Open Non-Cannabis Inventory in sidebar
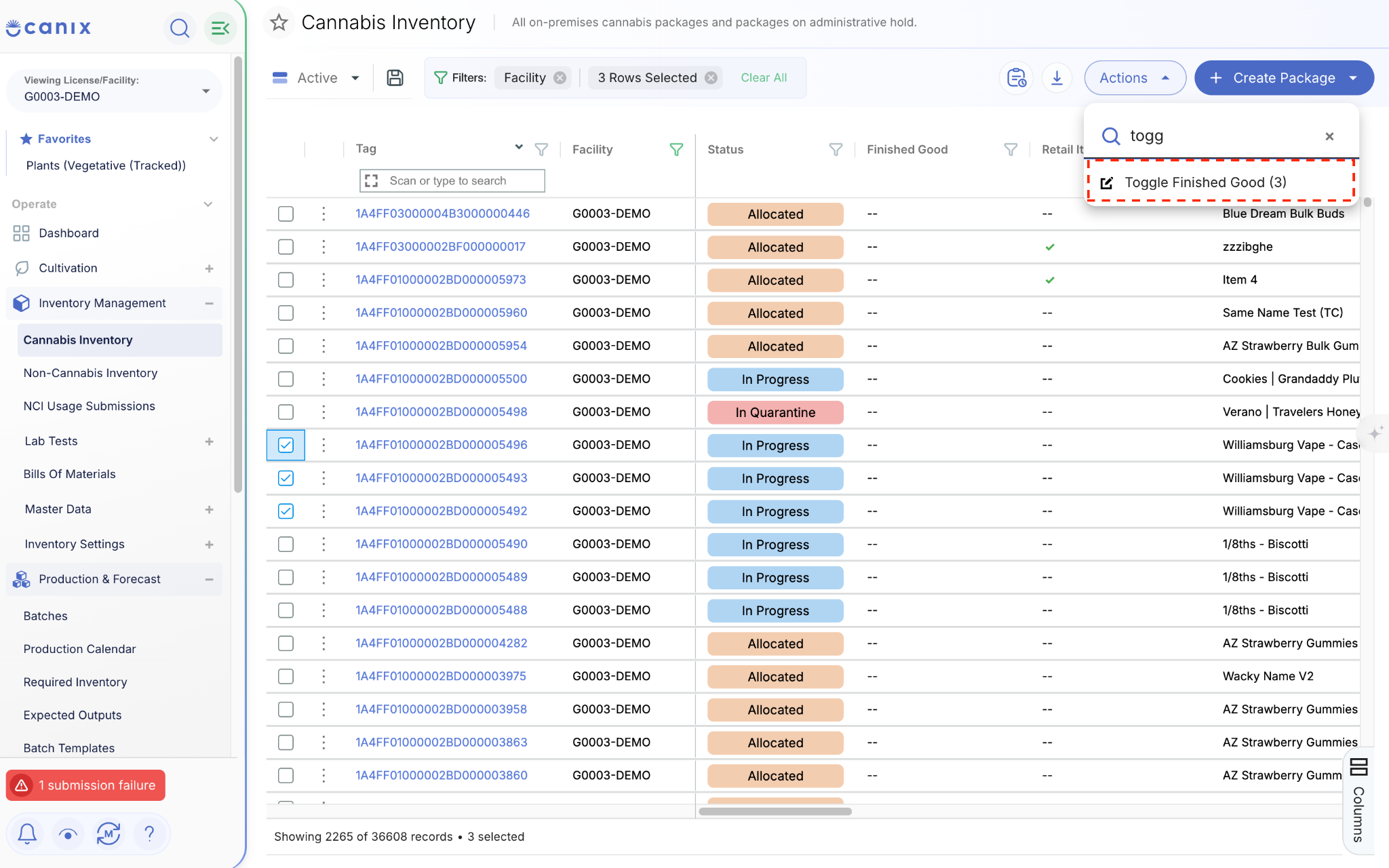Screen dimensions: 1389x868 (x=90, y=373)
